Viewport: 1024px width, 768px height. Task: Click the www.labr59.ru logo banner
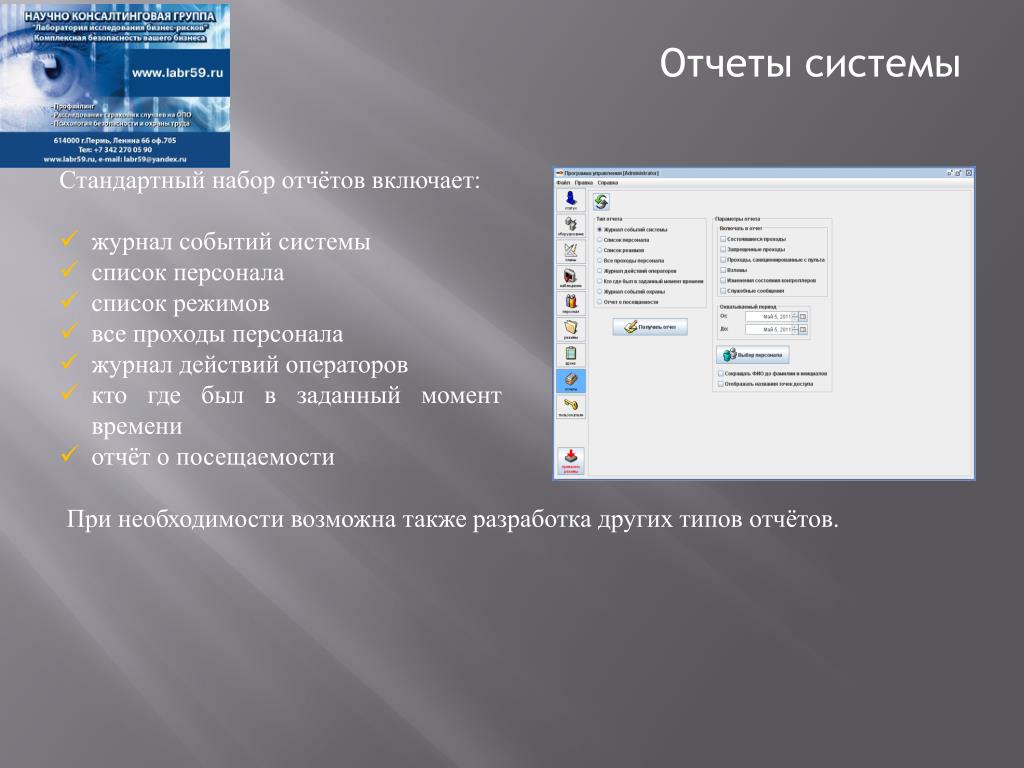click(115, 86)
